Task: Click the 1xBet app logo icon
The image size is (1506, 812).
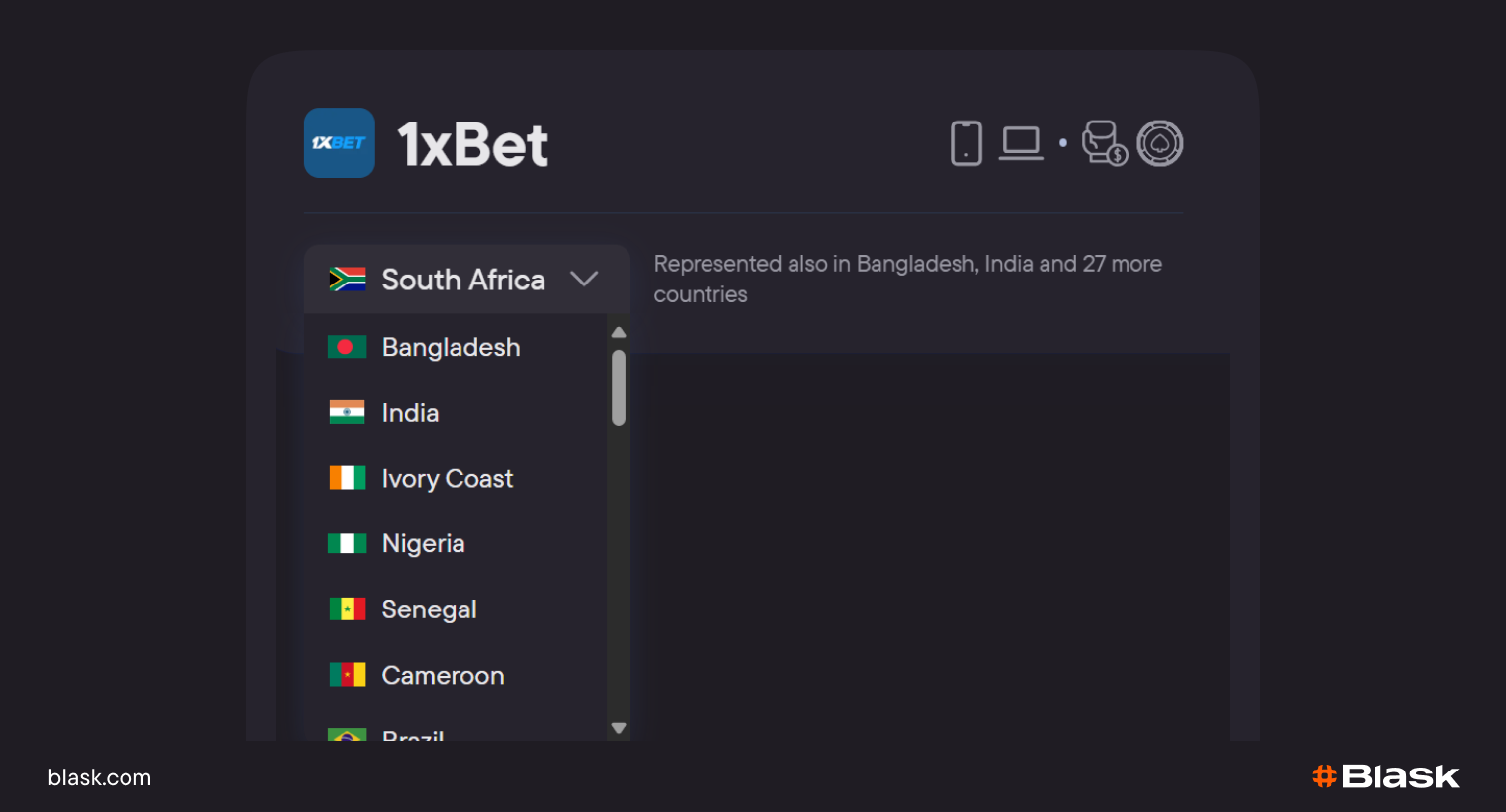Action: (x=339, y=143)
